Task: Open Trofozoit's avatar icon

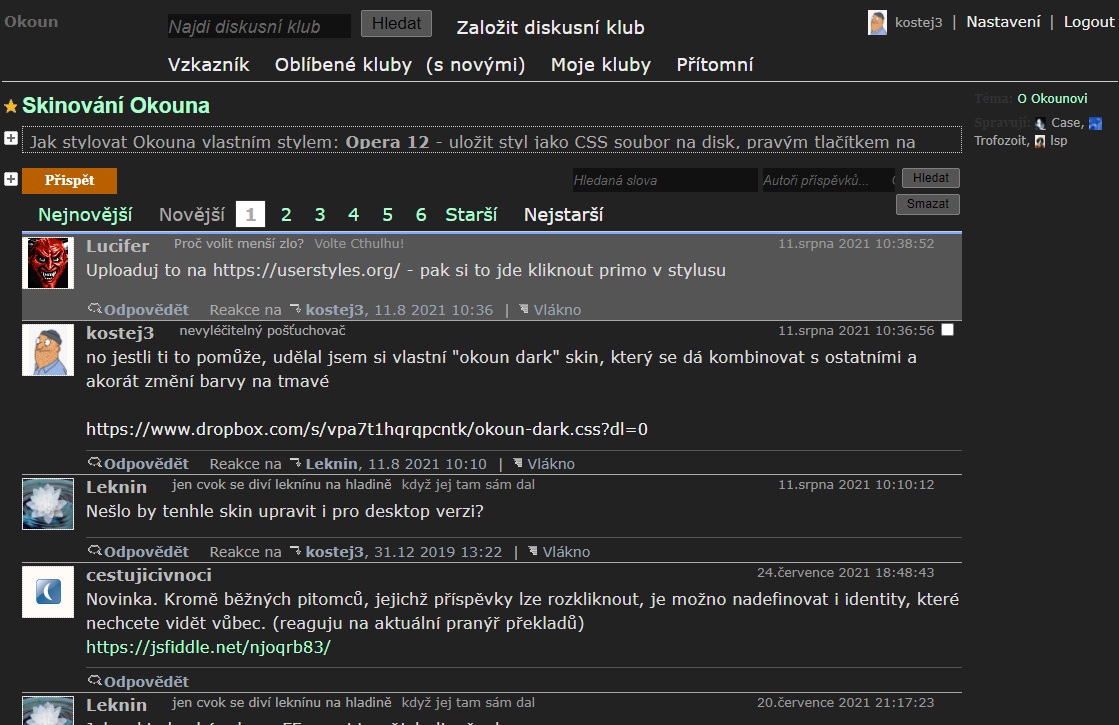Action: (x=1093, y=123)
